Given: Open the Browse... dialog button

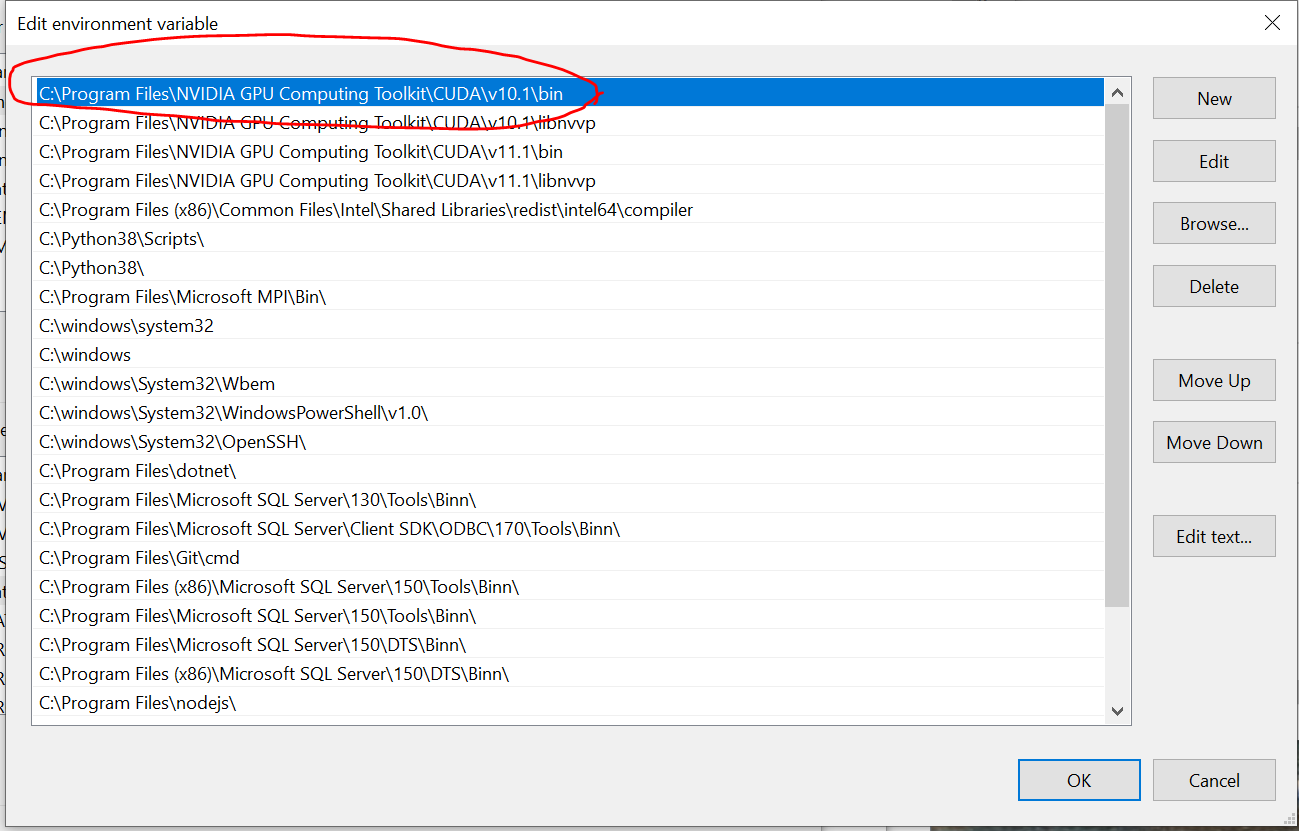Looking at the screenshot, I should pyautogui.click(x=1214, y=224).
